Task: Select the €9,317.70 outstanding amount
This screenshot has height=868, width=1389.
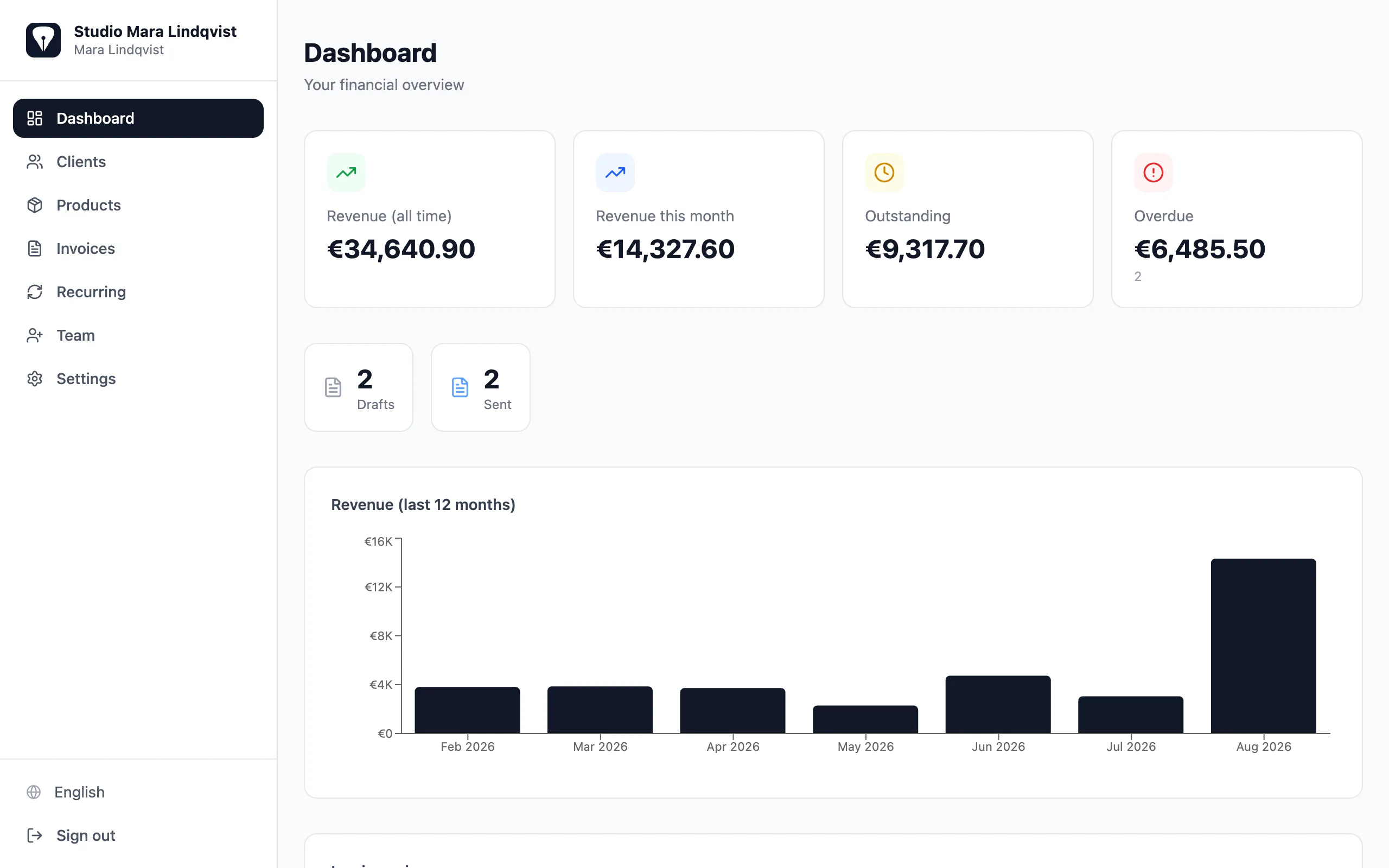Action: click(x=925, y=249)
